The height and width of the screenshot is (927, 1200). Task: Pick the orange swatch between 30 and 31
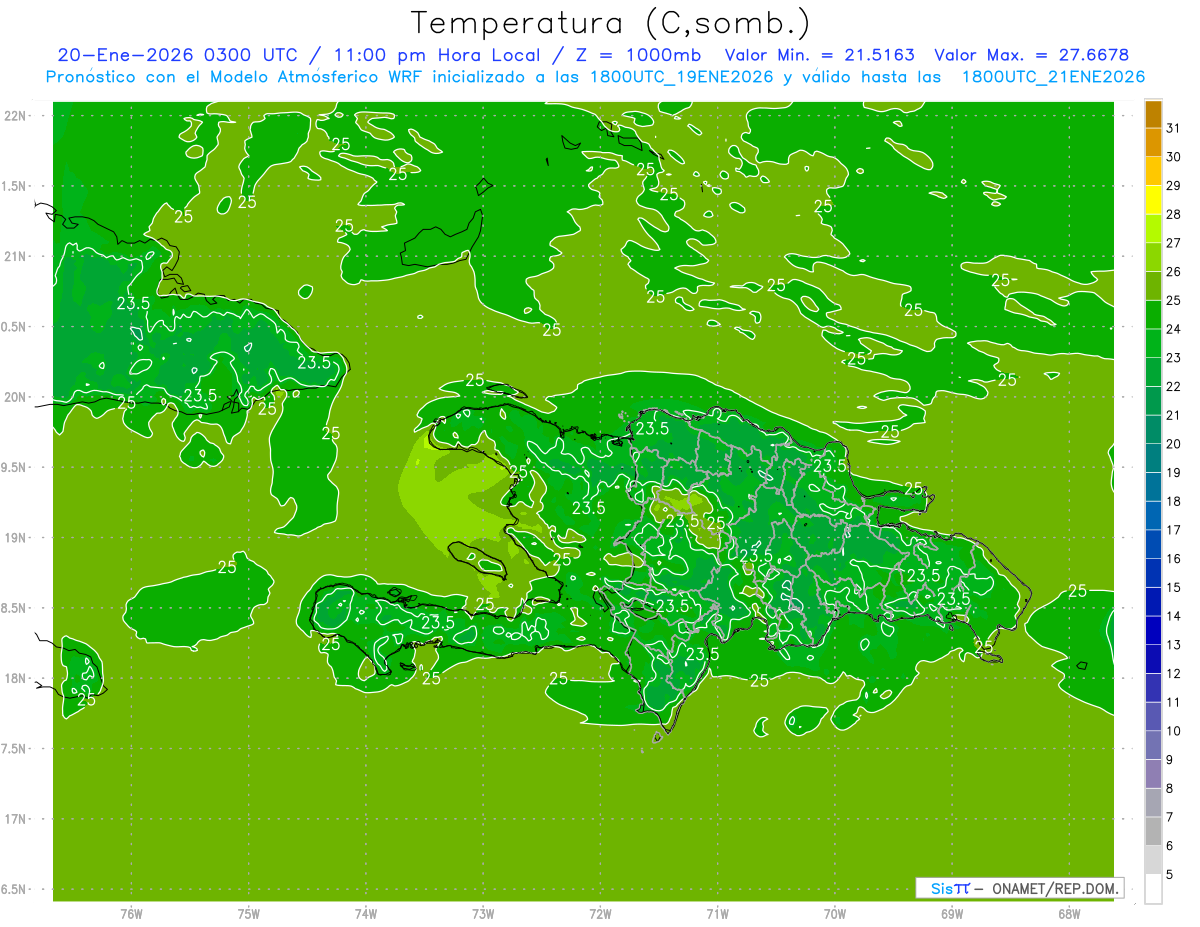(1153, 143)
